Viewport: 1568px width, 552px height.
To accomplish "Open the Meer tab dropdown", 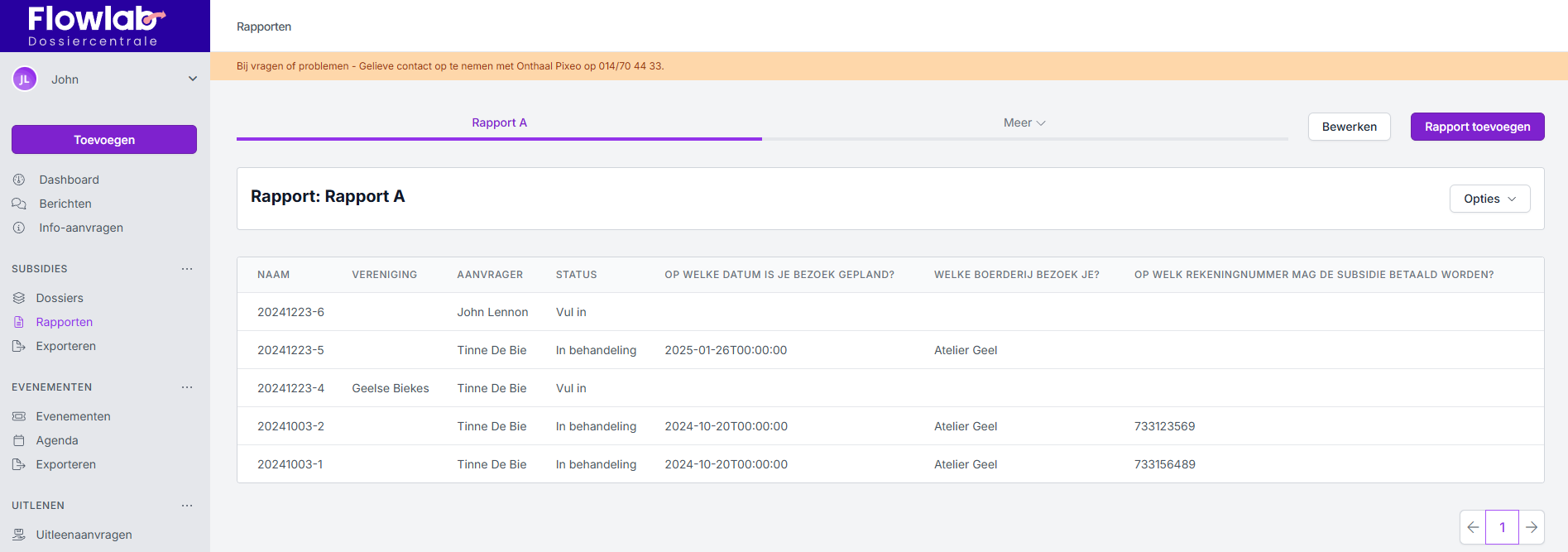I will point(1024,122).
